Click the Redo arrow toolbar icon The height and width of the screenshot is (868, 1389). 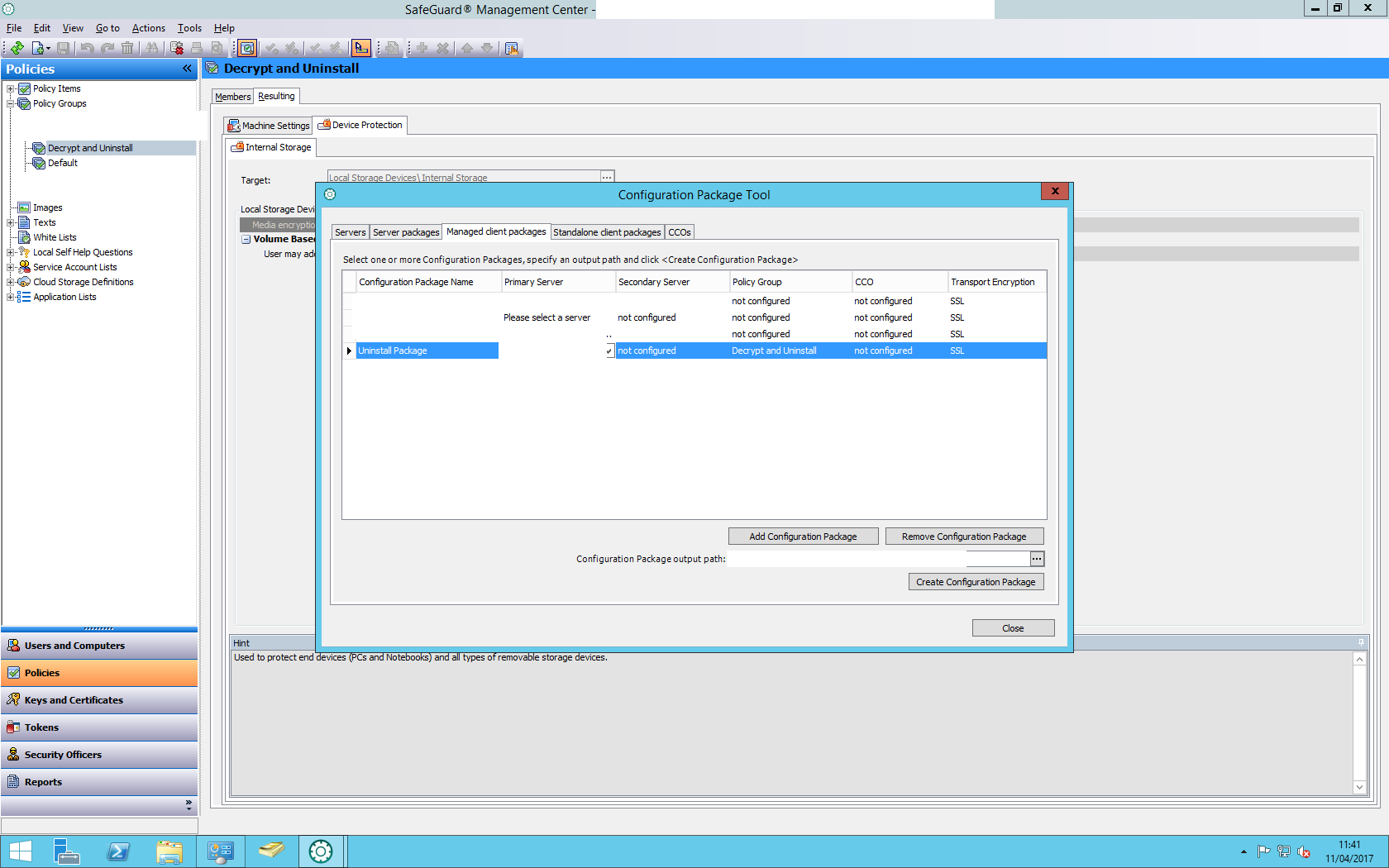click(x=107, y=48)
